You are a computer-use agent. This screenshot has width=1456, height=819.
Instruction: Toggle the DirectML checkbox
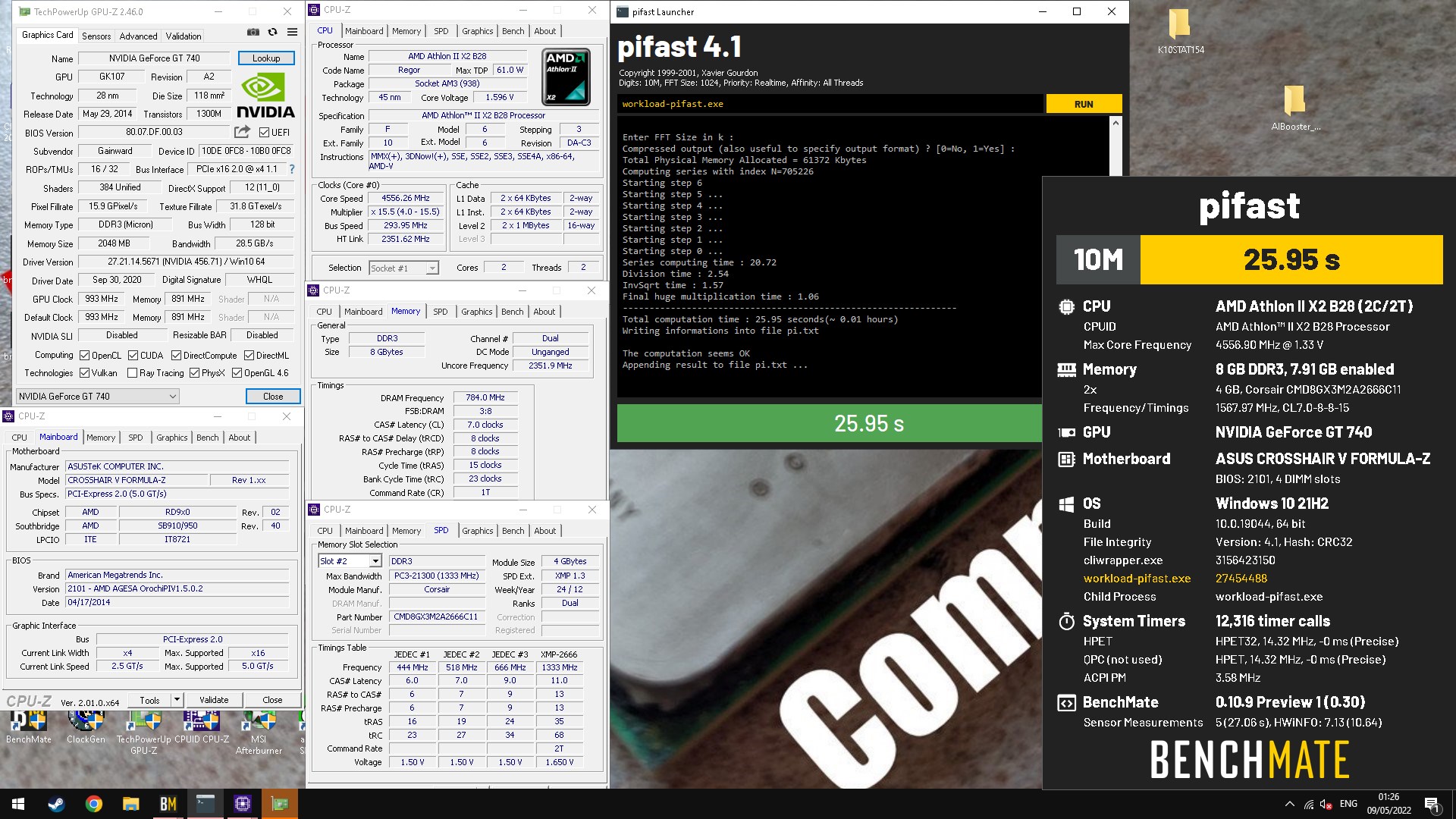249,355
